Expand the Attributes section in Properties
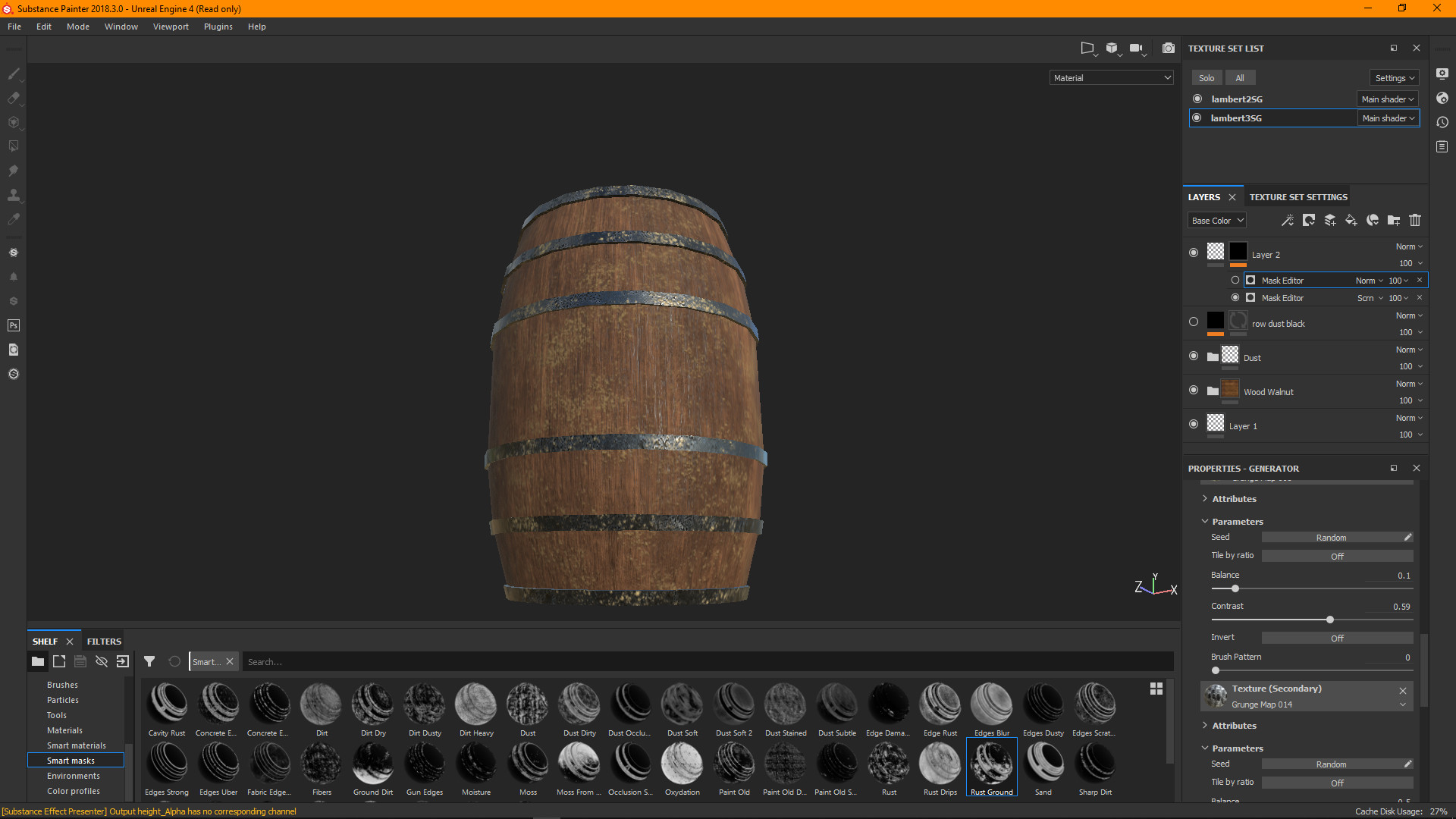The image size is (1456, 819). (x=1236, y=498)
